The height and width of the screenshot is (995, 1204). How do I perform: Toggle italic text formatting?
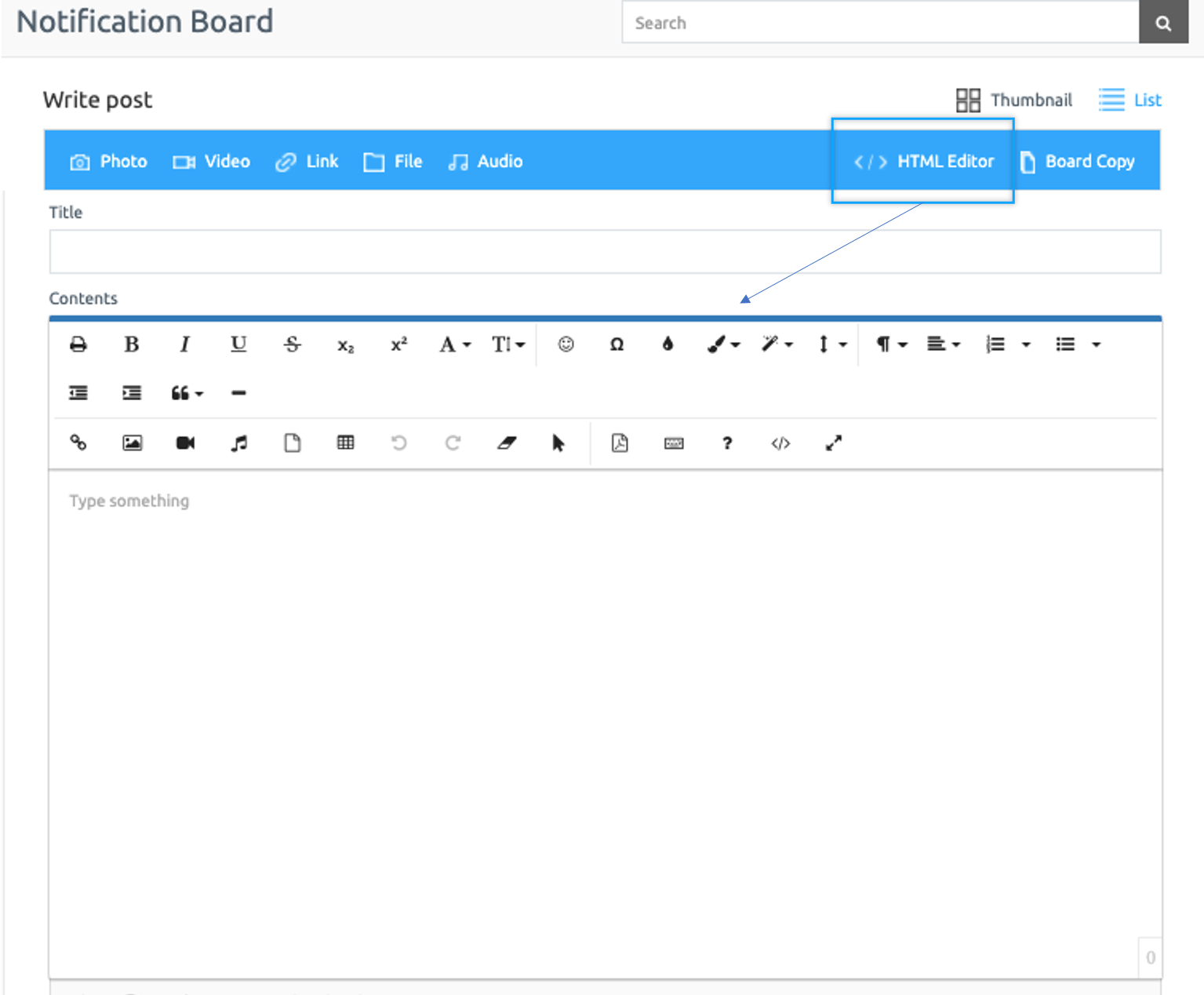pos(184,344)
